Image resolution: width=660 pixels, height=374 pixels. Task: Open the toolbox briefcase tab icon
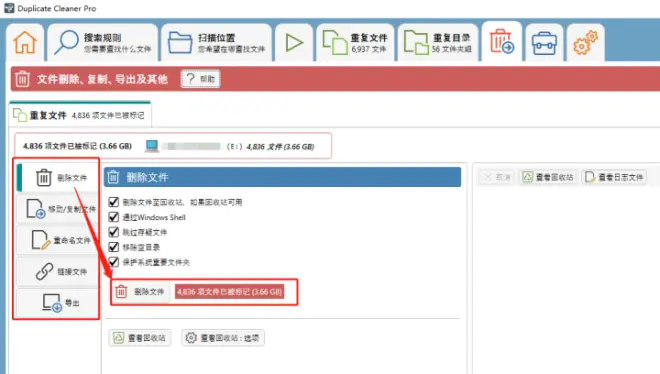point(544,42)
